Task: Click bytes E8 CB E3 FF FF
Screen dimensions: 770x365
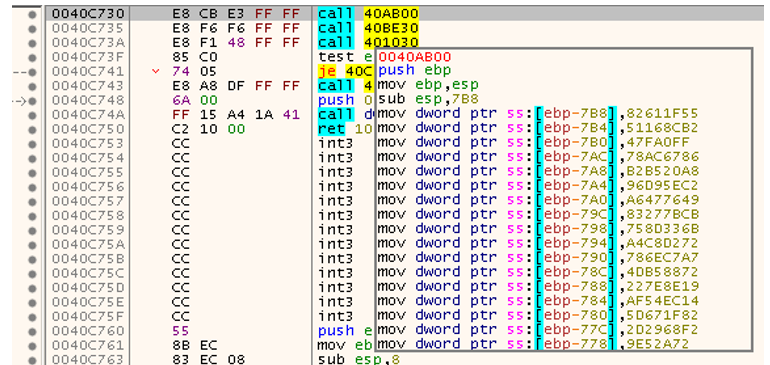Action: click(236, 14)
